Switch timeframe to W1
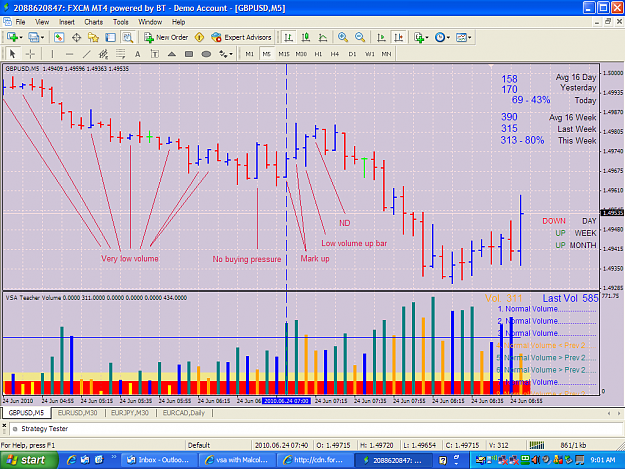The image size is (625, 469). click(x=369, y=54)
